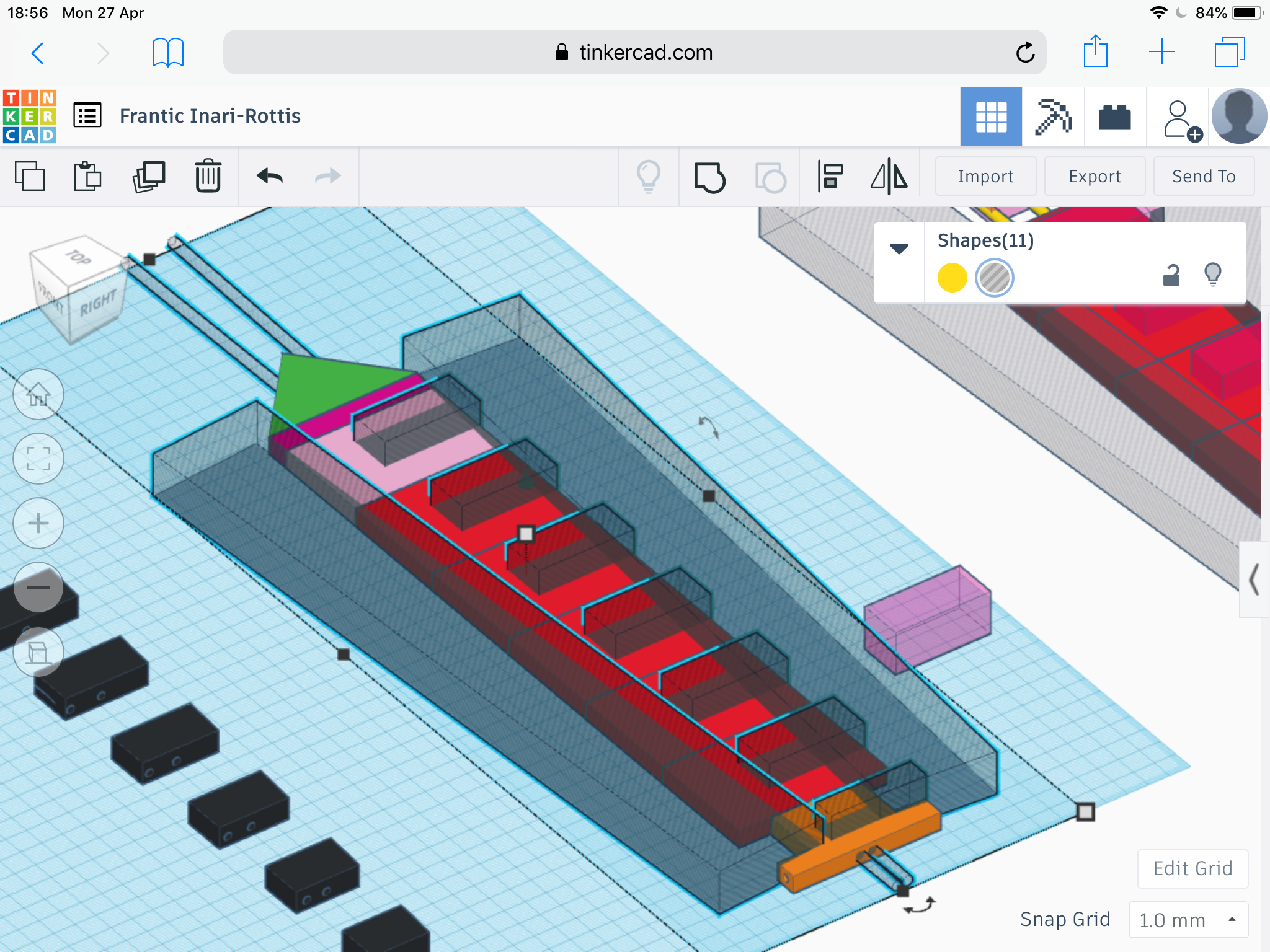Mirror the selected shapes
Image resolution: width=1270 pixels, height=952 pixels.
pyautogui.click(x=889, y=177)
